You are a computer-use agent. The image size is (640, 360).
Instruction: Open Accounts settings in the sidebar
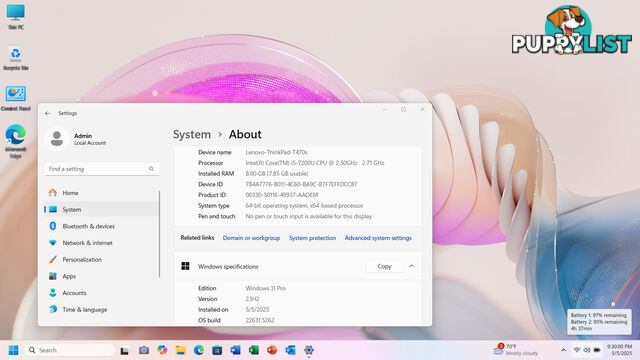102,293
